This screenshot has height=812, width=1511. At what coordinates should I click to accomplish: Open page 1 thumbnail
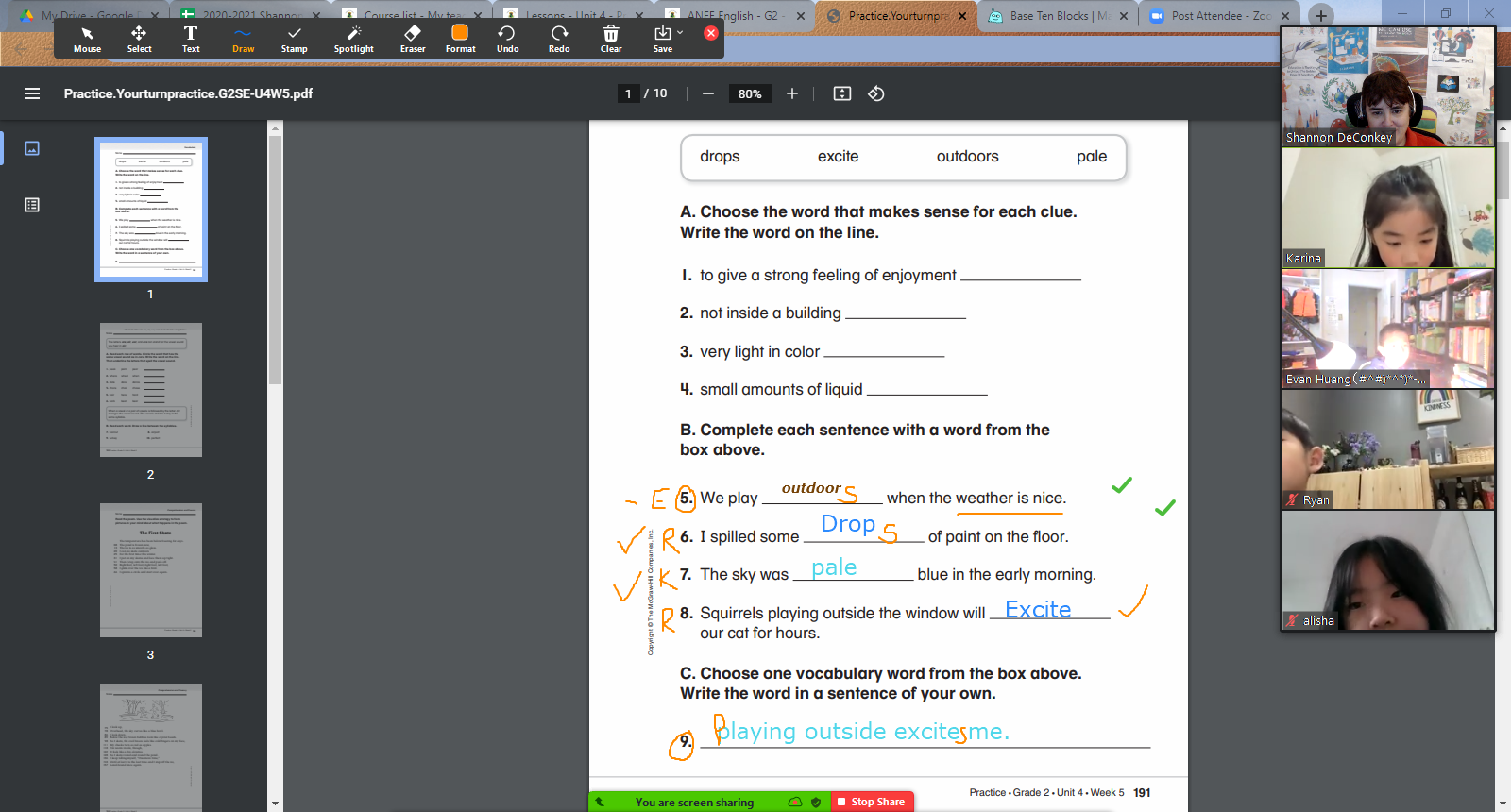[x=151, y=210]
